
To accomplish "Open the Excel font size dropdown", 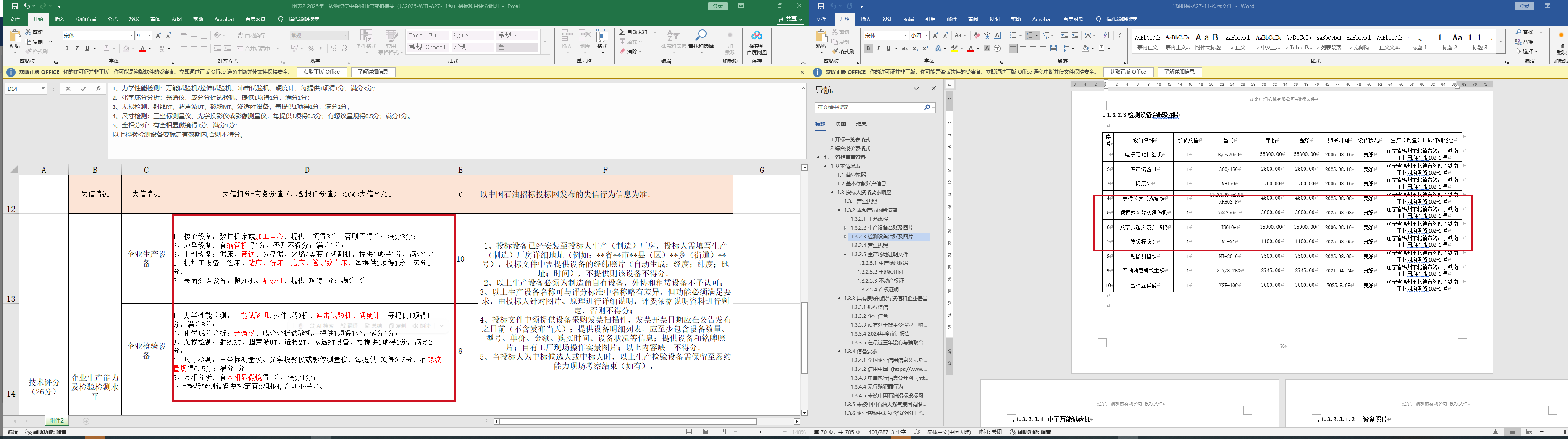I will click(149, 35).
